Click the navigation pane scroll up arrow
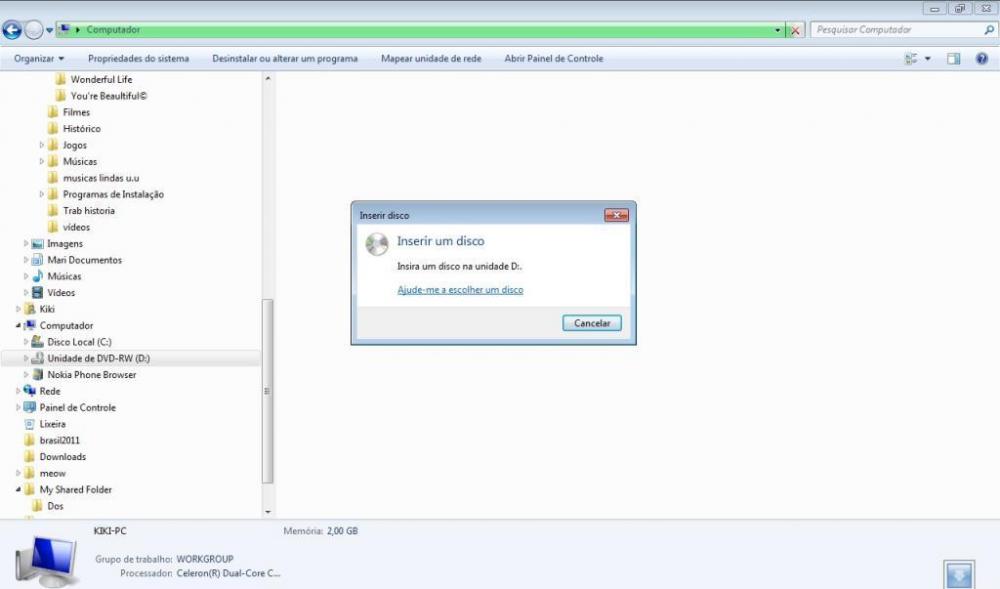The image size is (1000, 589). click(x=268, y=78)
